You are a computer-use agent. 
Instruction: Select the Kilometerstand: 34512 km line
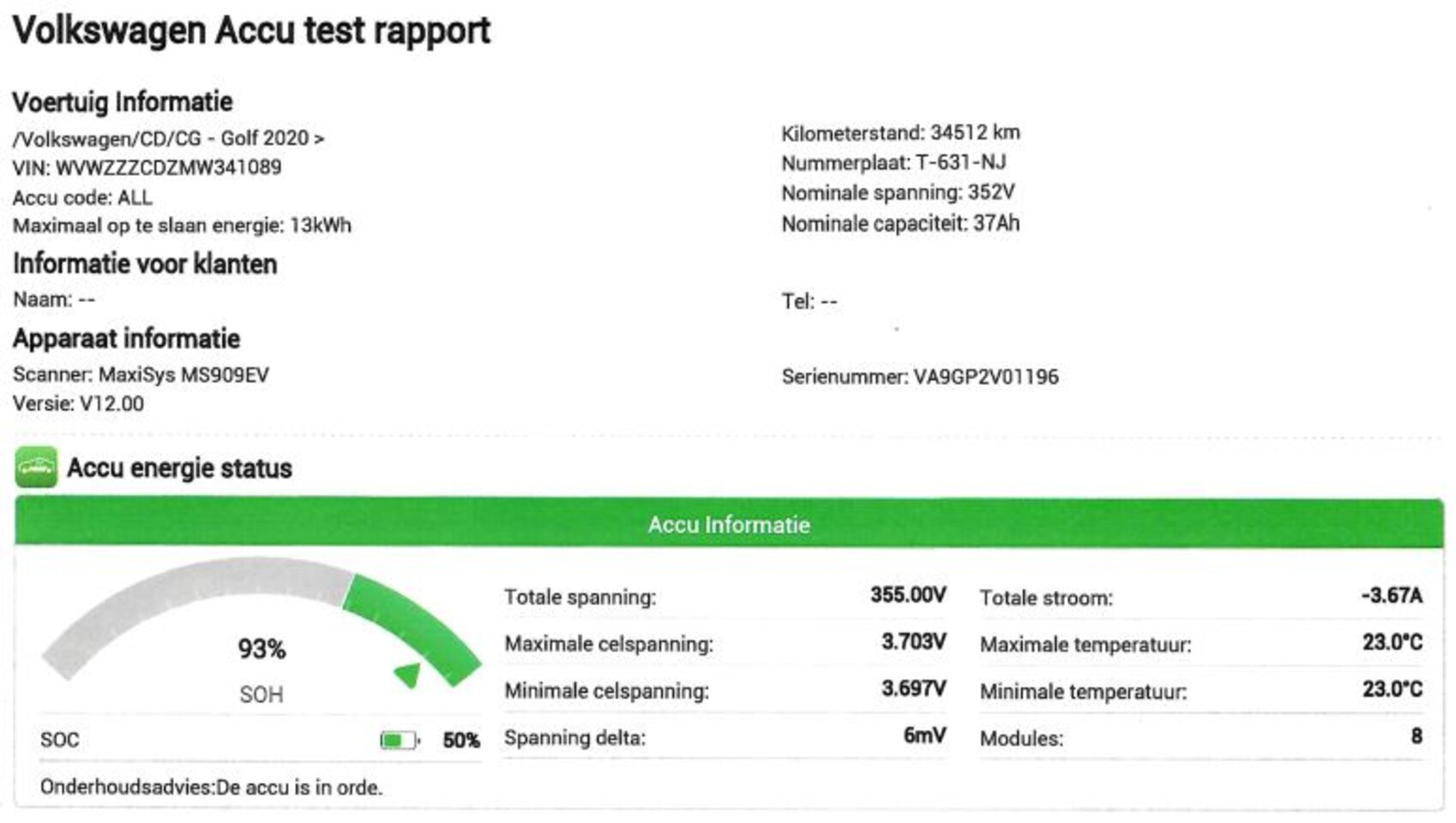tap(900, 133)
